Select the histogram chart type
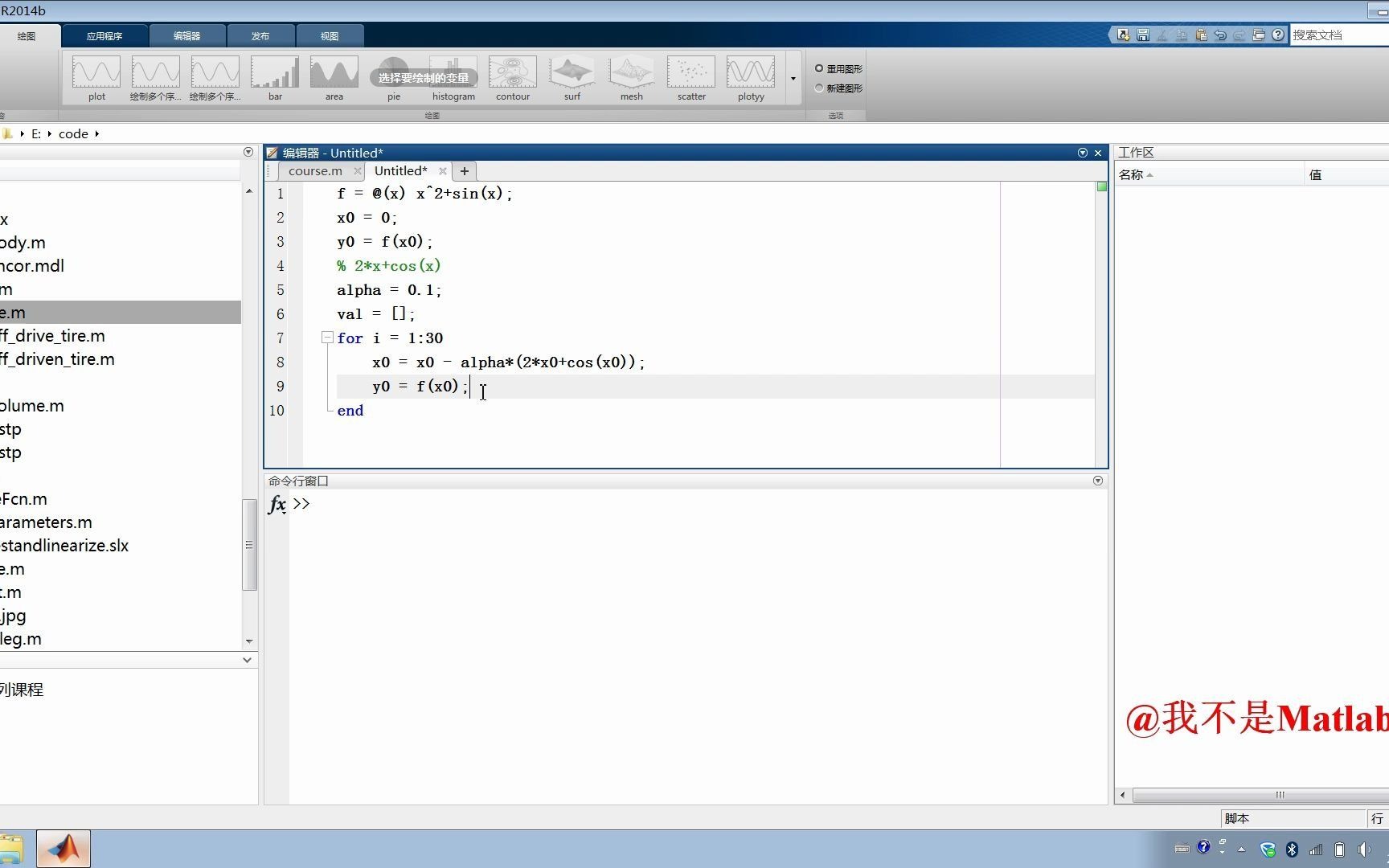Viewport: 1389px width, 868px height. pyautogui.click(x=453, y=78)
